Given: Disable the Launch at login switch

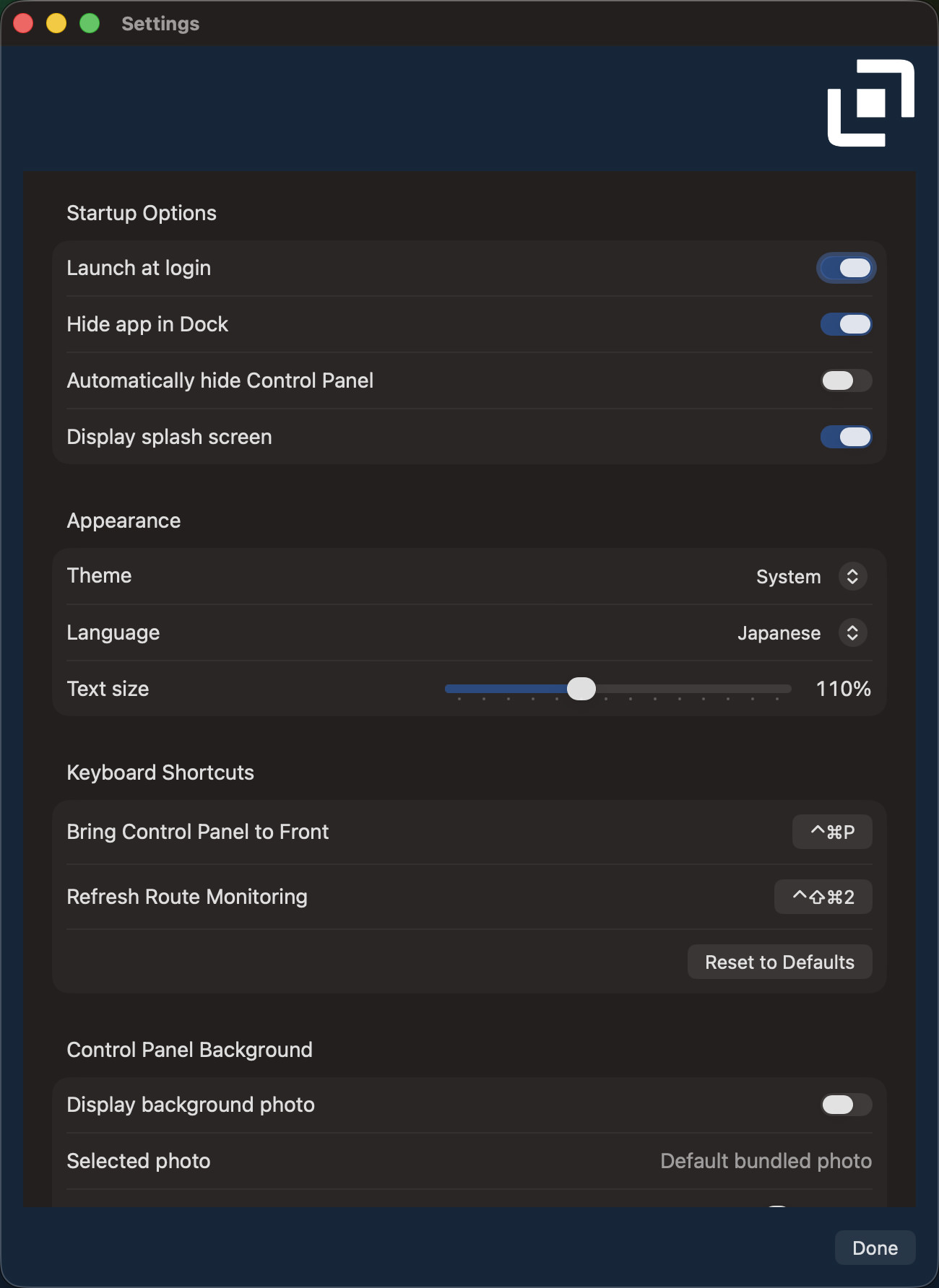Looking at the screenshot, I should 846,269.
